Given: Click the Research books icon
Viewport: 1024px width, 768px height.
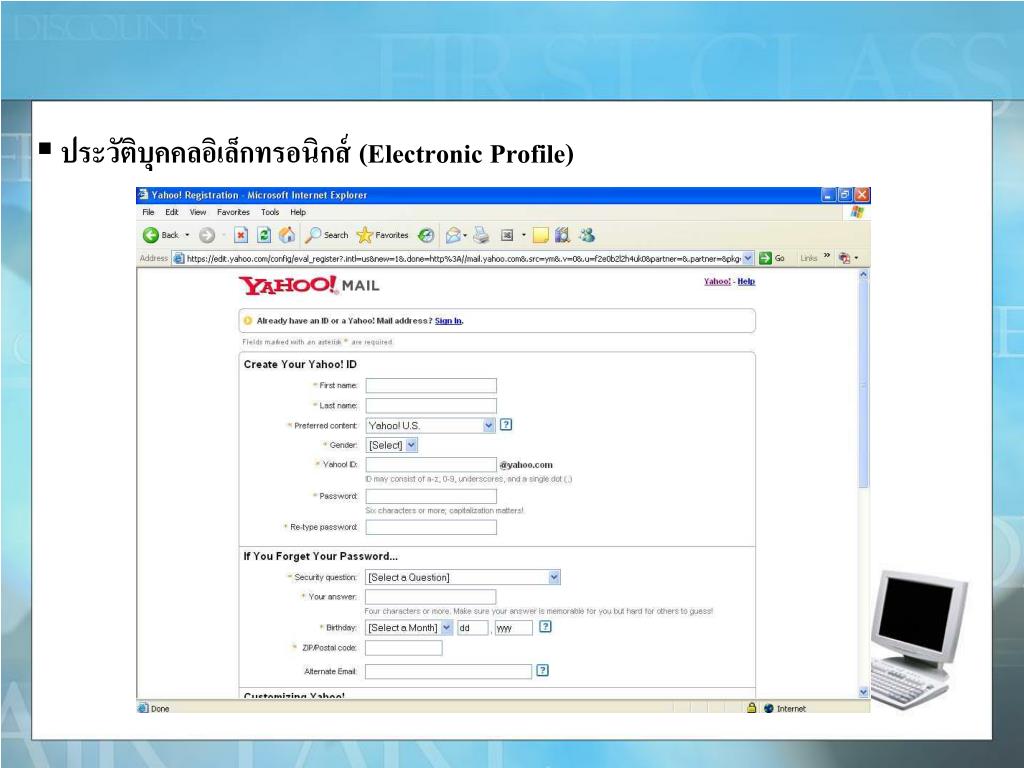Looking at the screenshot, I should coord(562,235).
